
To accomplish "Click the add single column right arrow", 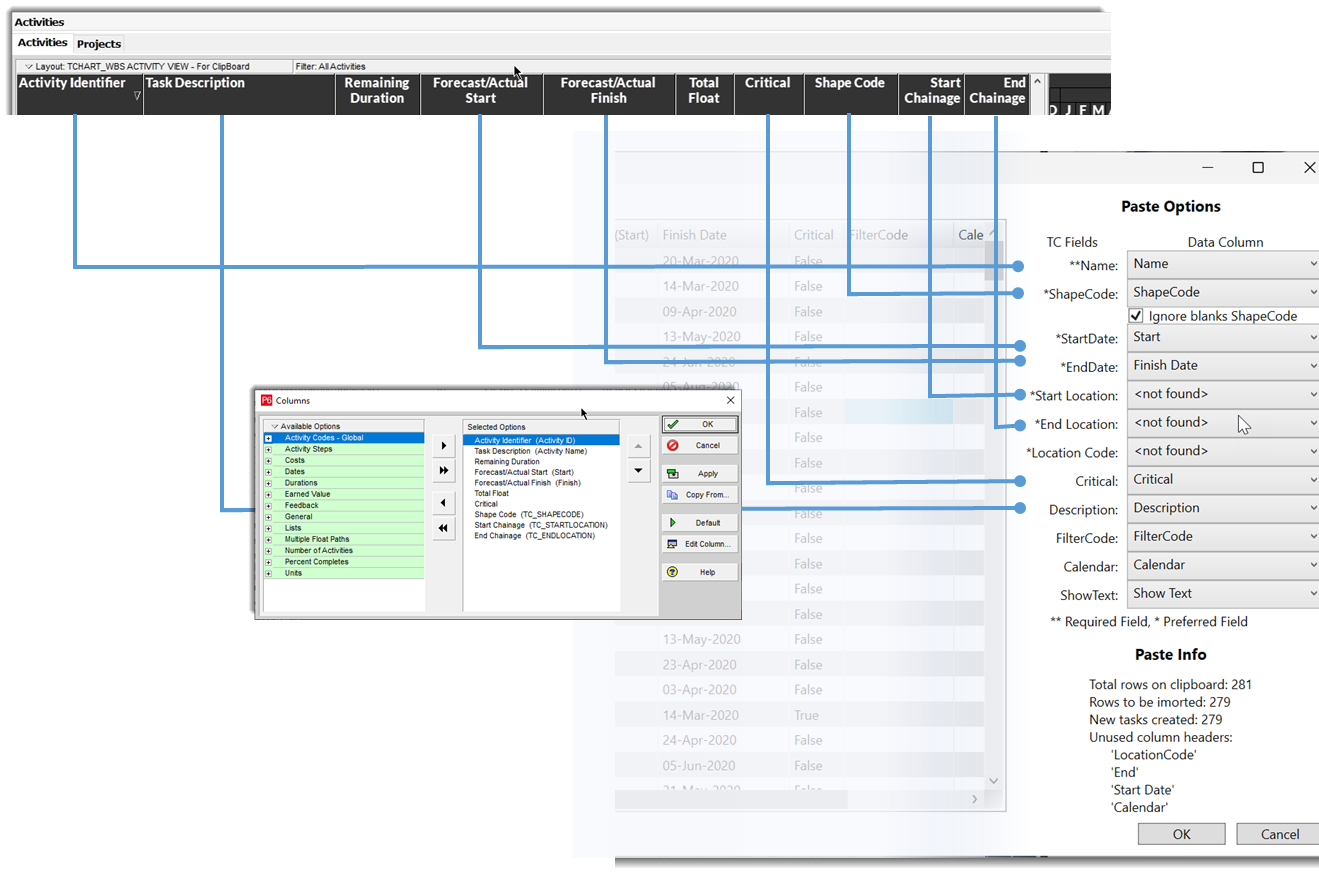I will [444, 445].
